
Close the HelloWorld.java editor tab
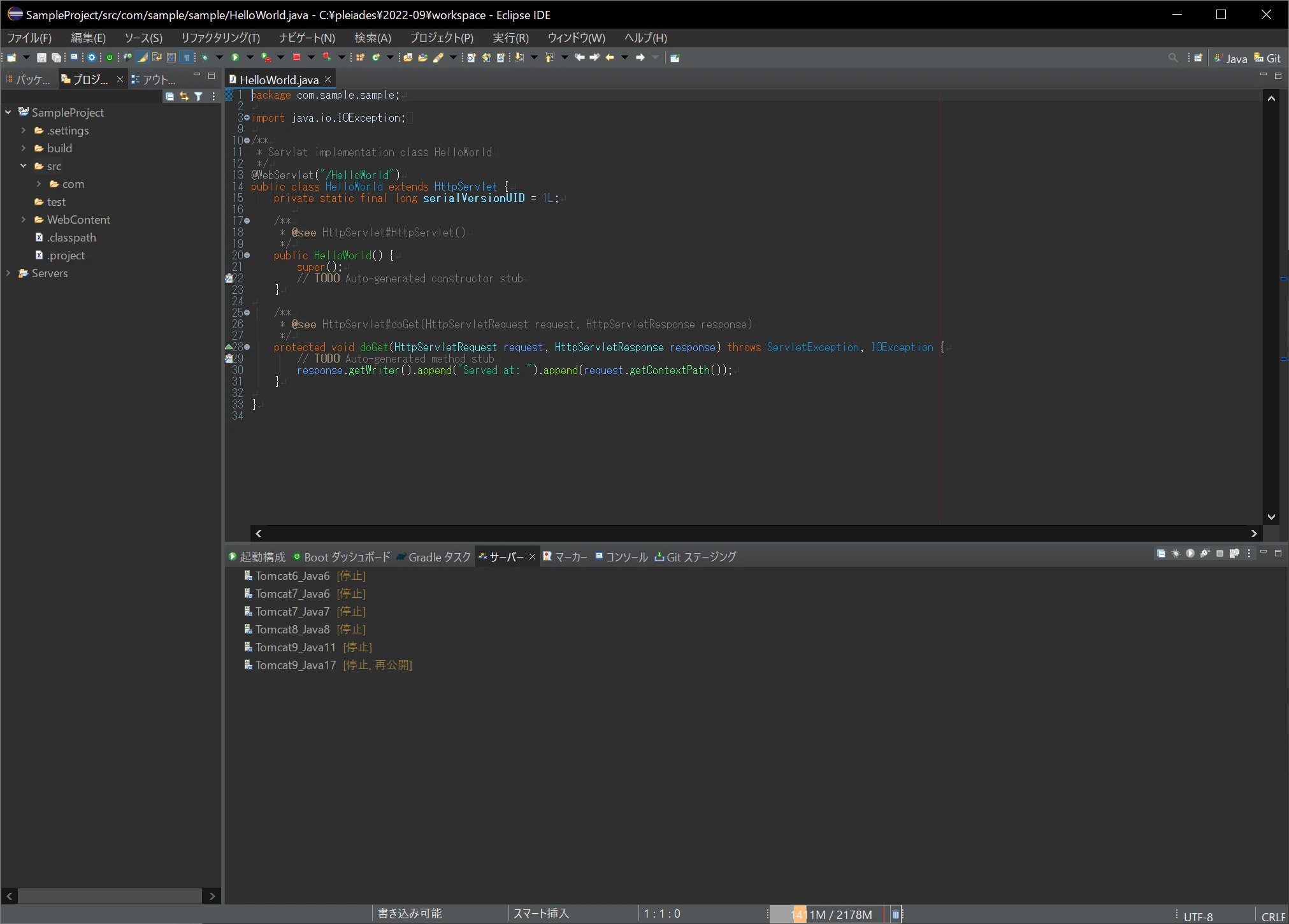click(x=328, y=80)
